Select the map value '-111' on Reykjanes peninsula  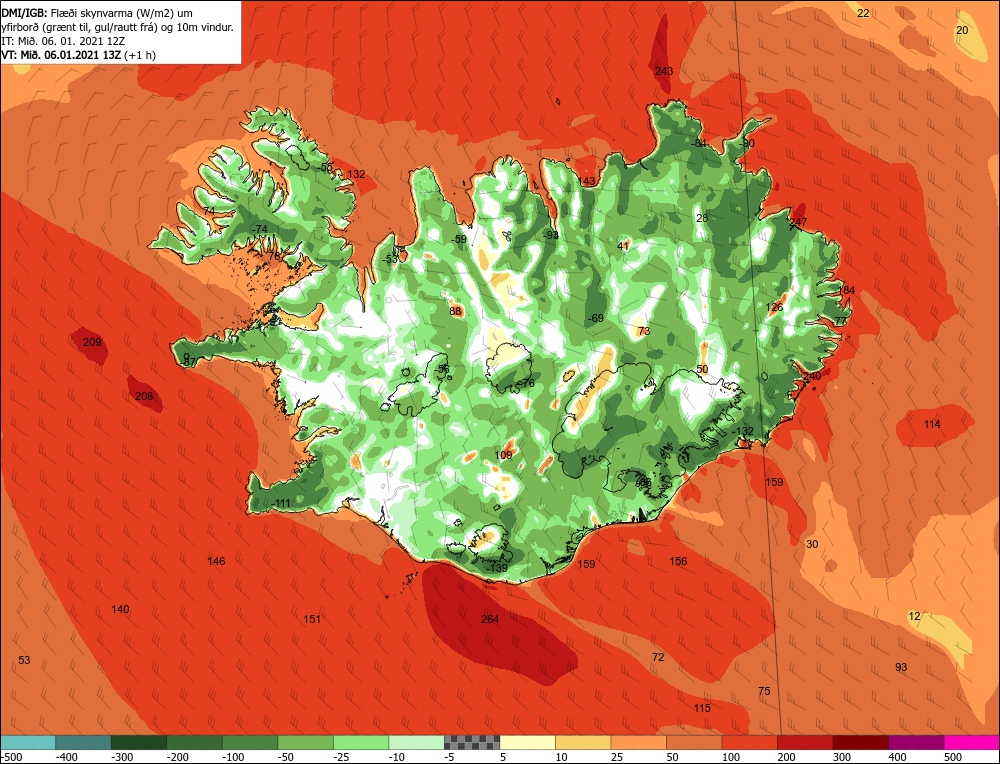(x=280, y=503)
